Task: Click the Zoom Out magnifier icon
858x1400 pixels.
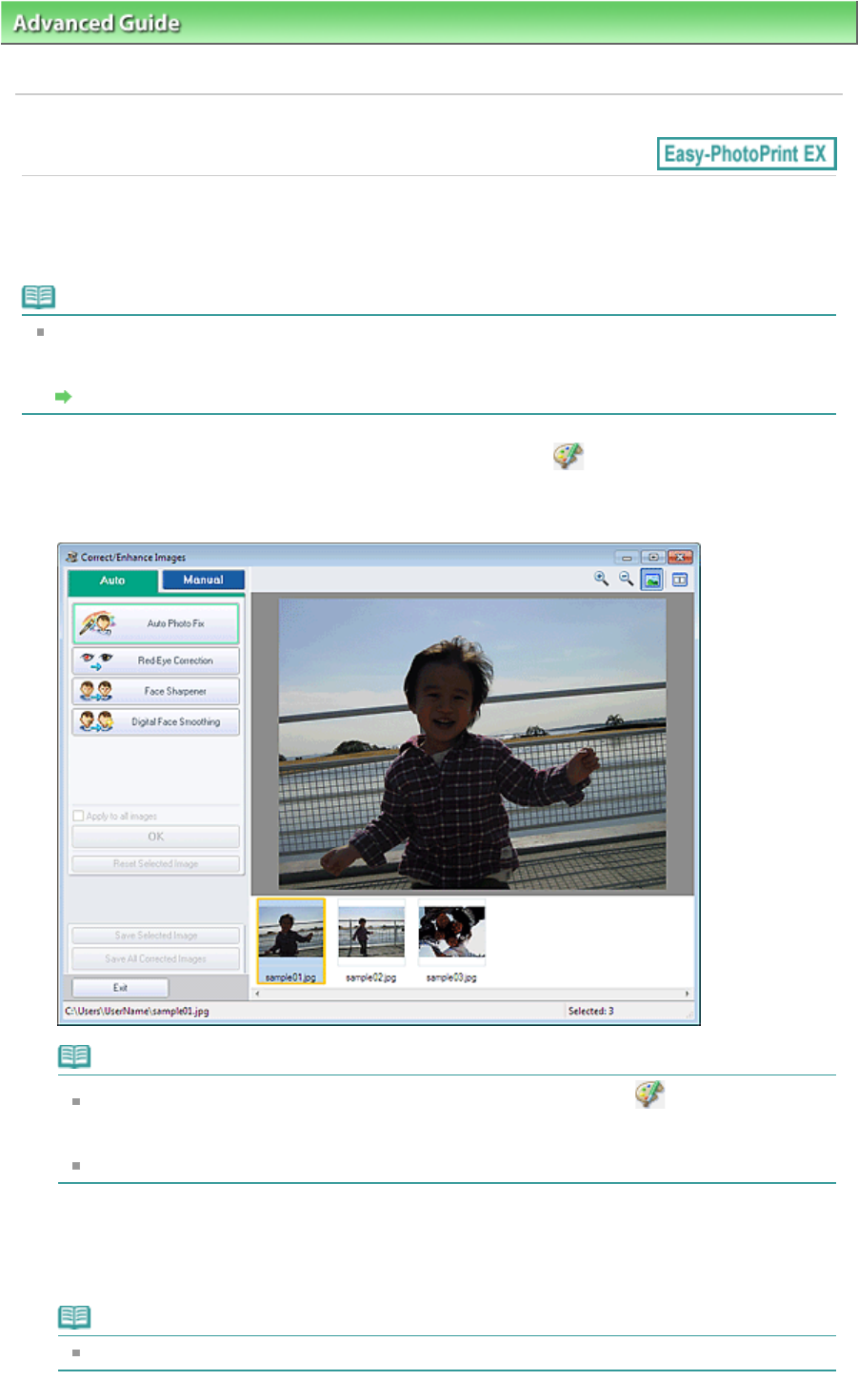Action: [x=627, y=579]
